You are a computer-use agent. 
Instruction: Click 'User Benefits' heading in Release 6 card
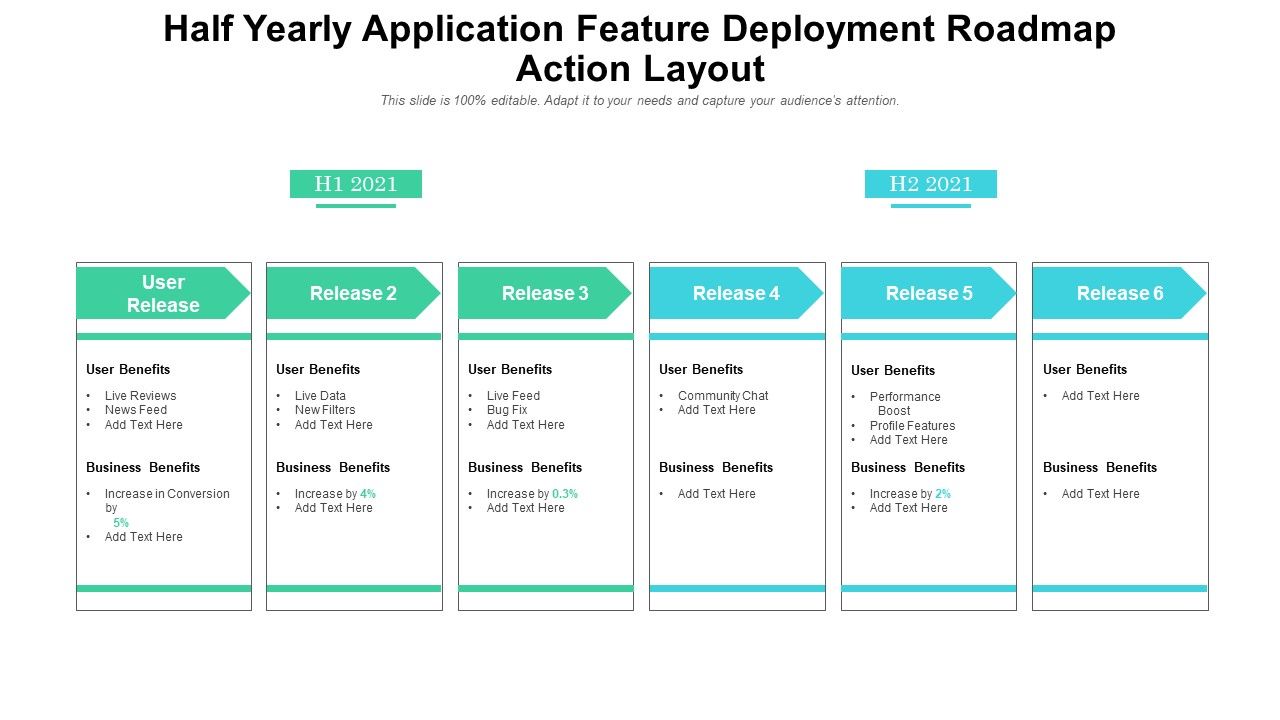coord(1085,369)
